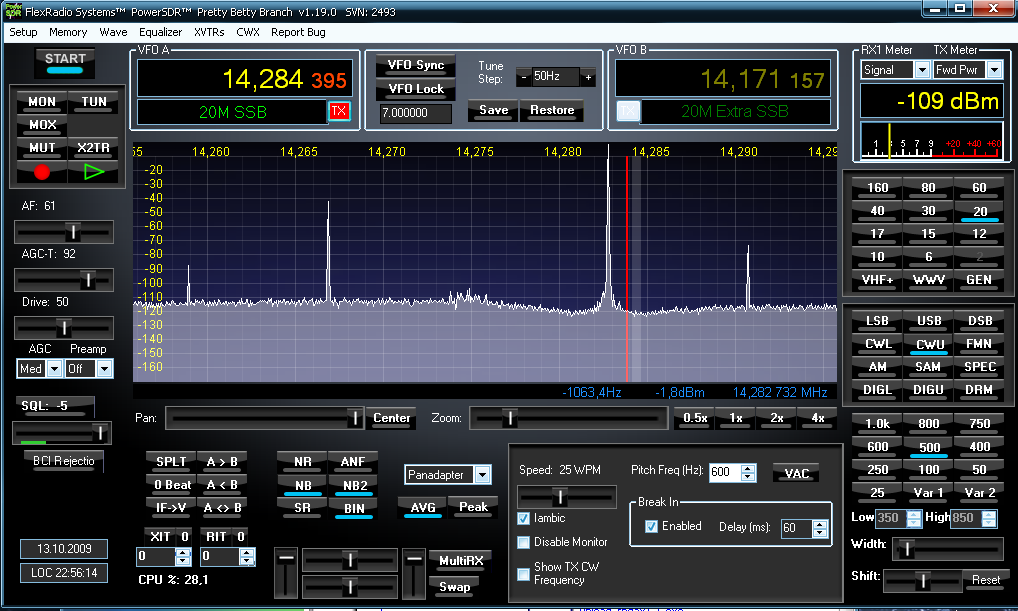Image resolution: width=1018 pixels, height=611 pixels.
Task: Click the red TX indicator in VFO A
Action: pyautogui.click(x=340, y=111)
